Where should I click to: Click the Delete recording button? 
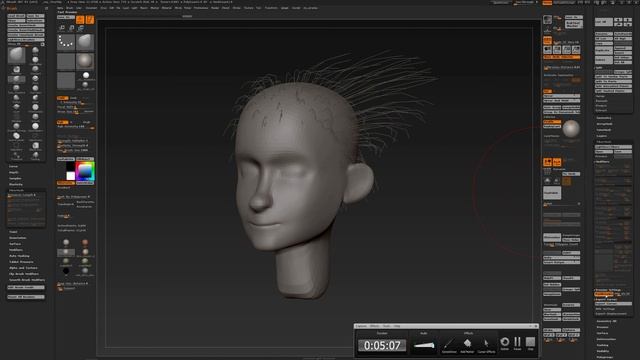coord(505,343)
